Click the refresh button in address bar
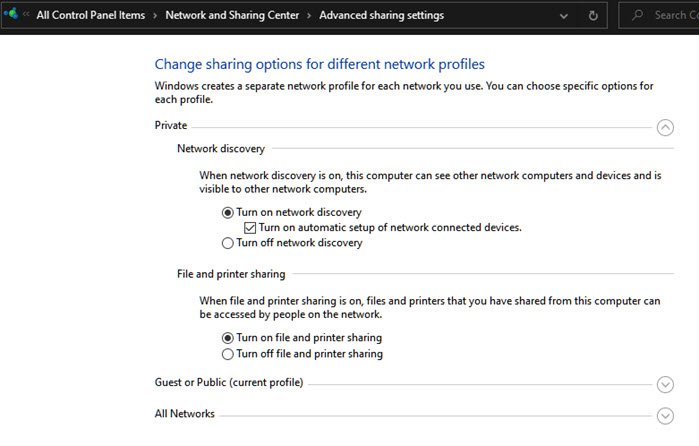This screenshot has width=699, height=446. tap(593, 16)
